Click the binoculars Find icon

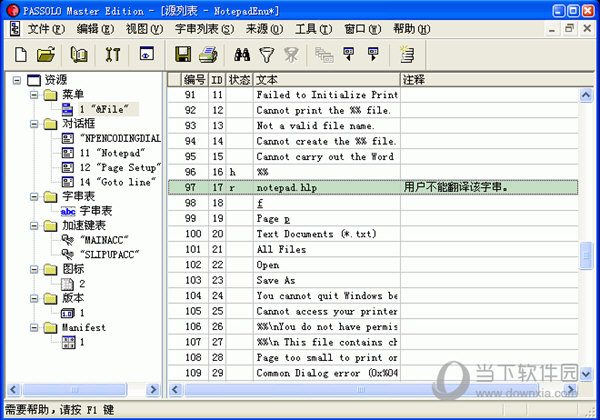coord(241,54)
